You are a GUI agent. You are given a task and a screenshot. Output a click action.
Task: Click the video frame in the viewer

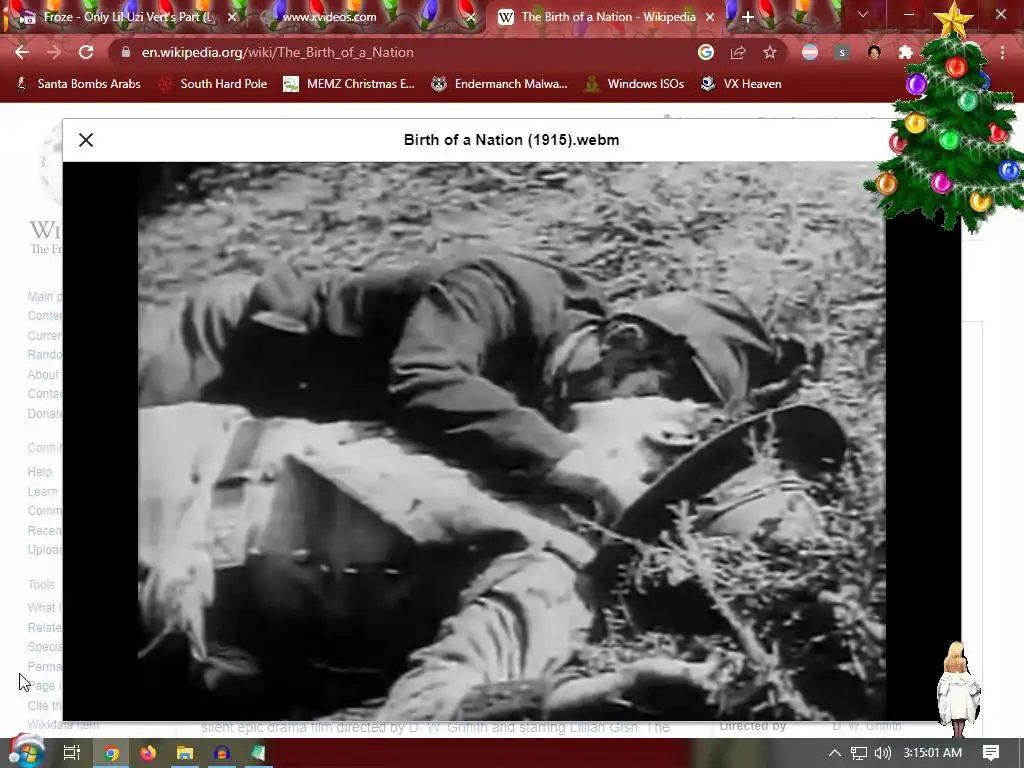click(511, 441)
